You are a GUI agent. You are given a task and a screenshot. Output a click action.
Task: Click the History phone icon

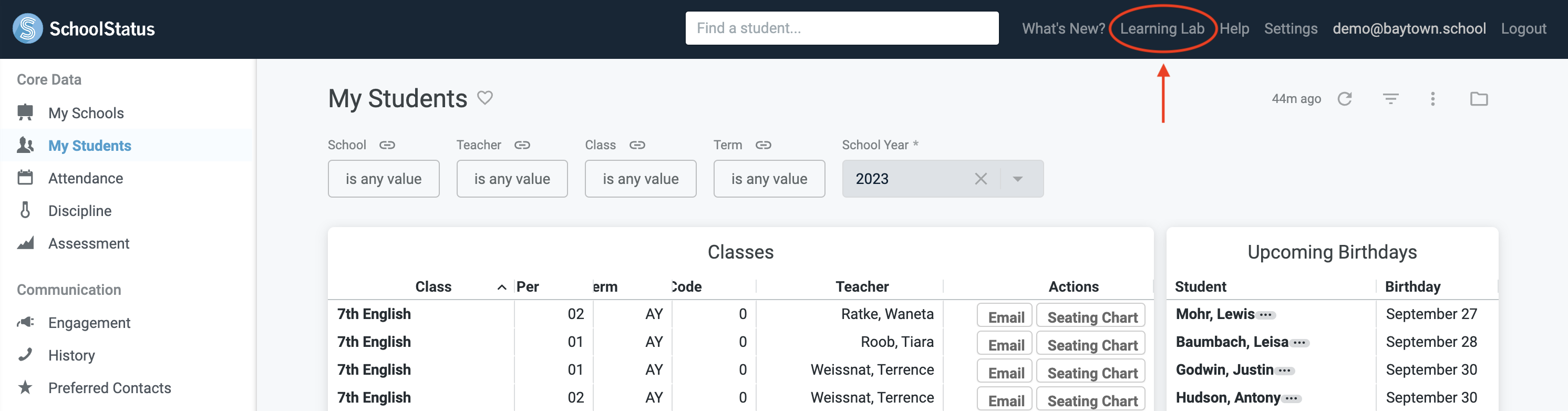[x=25, y=354]
